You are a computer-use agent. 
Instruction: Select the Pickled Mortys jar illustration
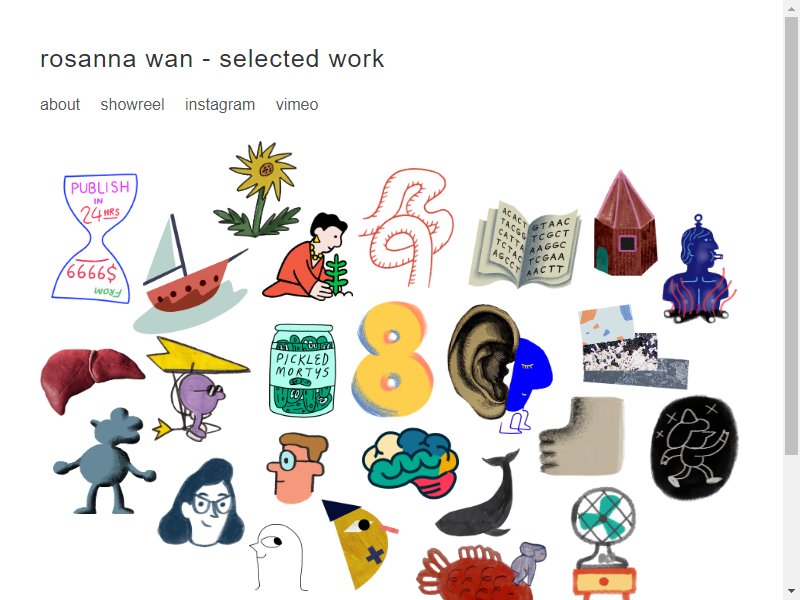[x=302, y=370]
